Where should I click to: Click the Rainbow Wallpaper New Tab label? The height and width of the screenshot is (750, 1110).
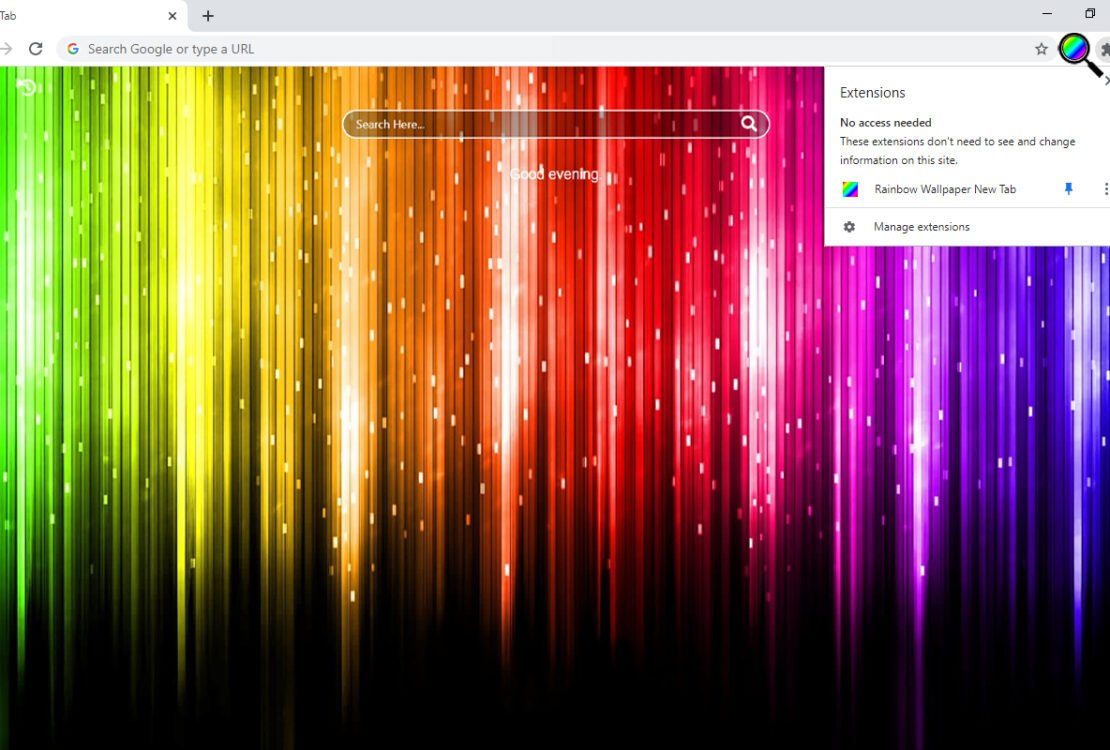tap(944, 189)
